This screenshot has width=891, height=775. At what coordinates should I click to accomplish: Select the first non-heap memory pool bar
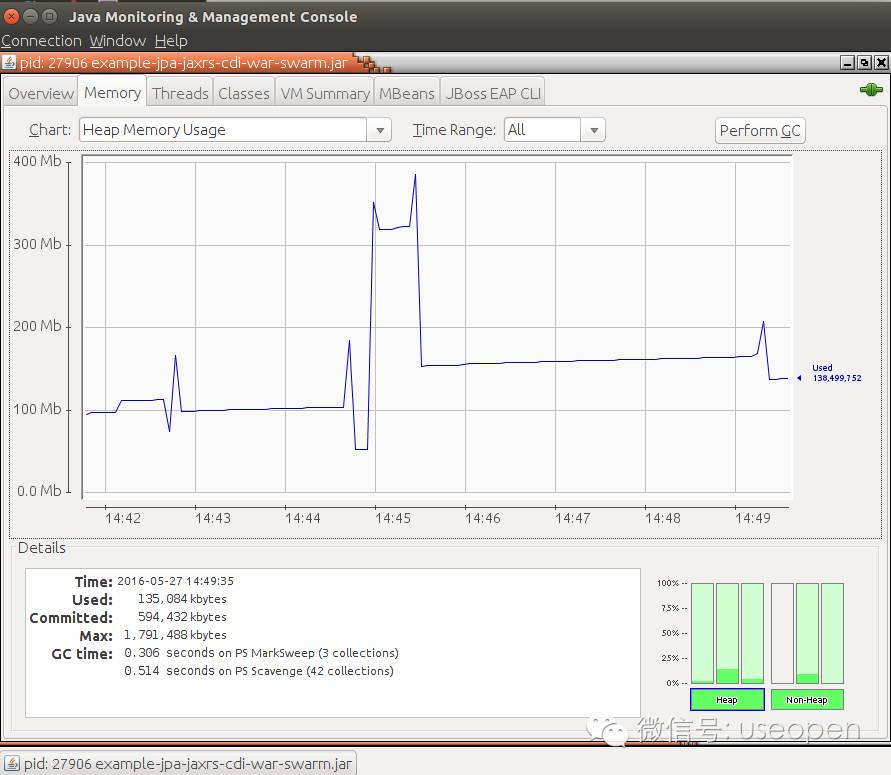point(782,633)
